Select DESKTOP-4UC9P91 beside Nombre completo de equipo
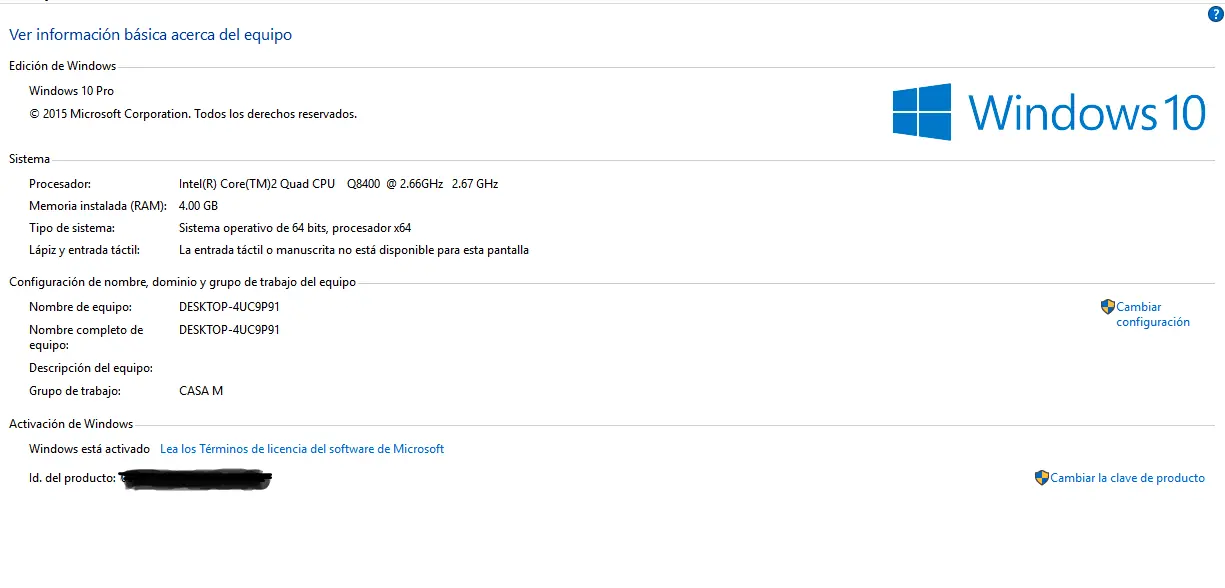The height and width of the screenshot is (588, 1225). pos(229,330)
